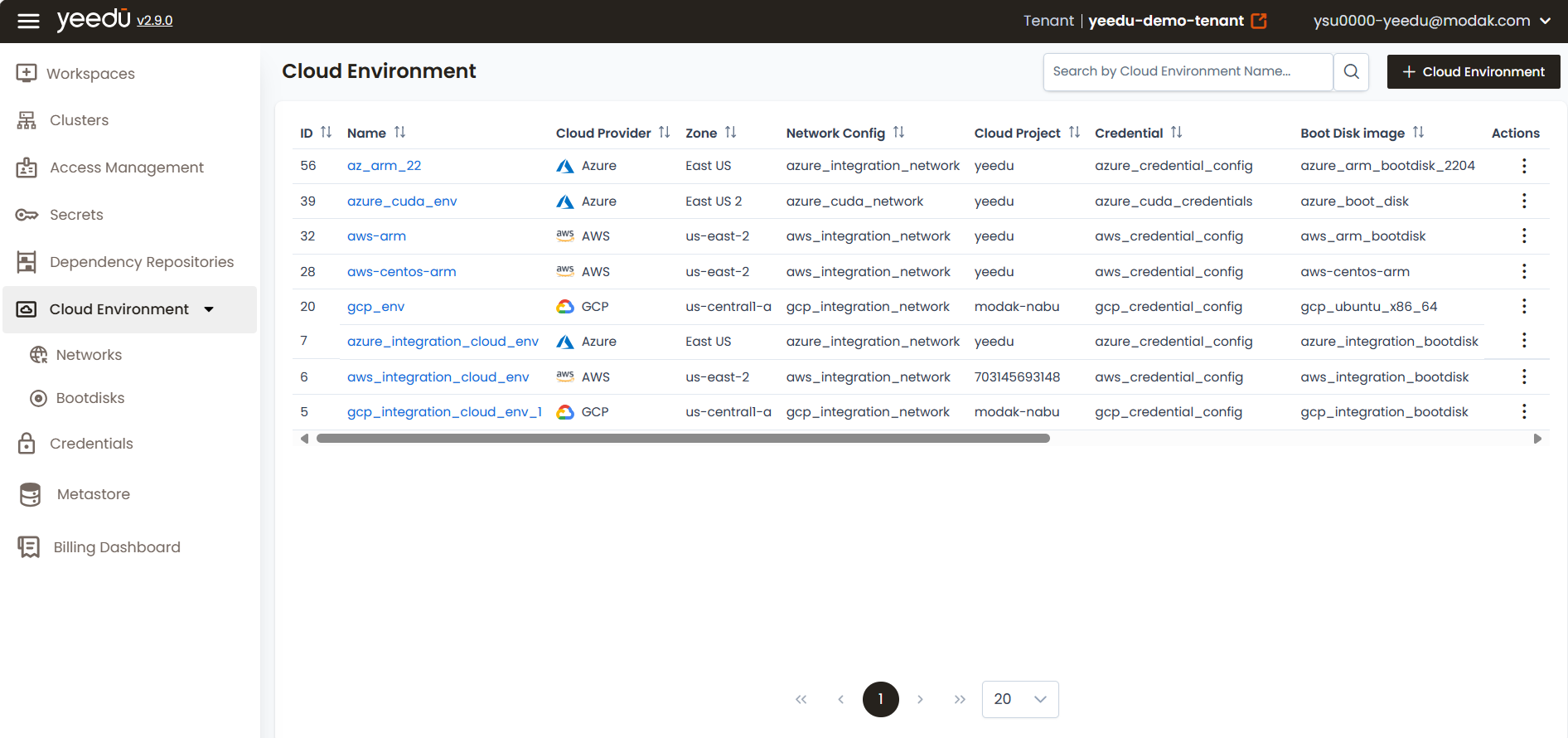Go to last page of results
This screenshot has width=1568, height=738.
[x=960, y=699]
